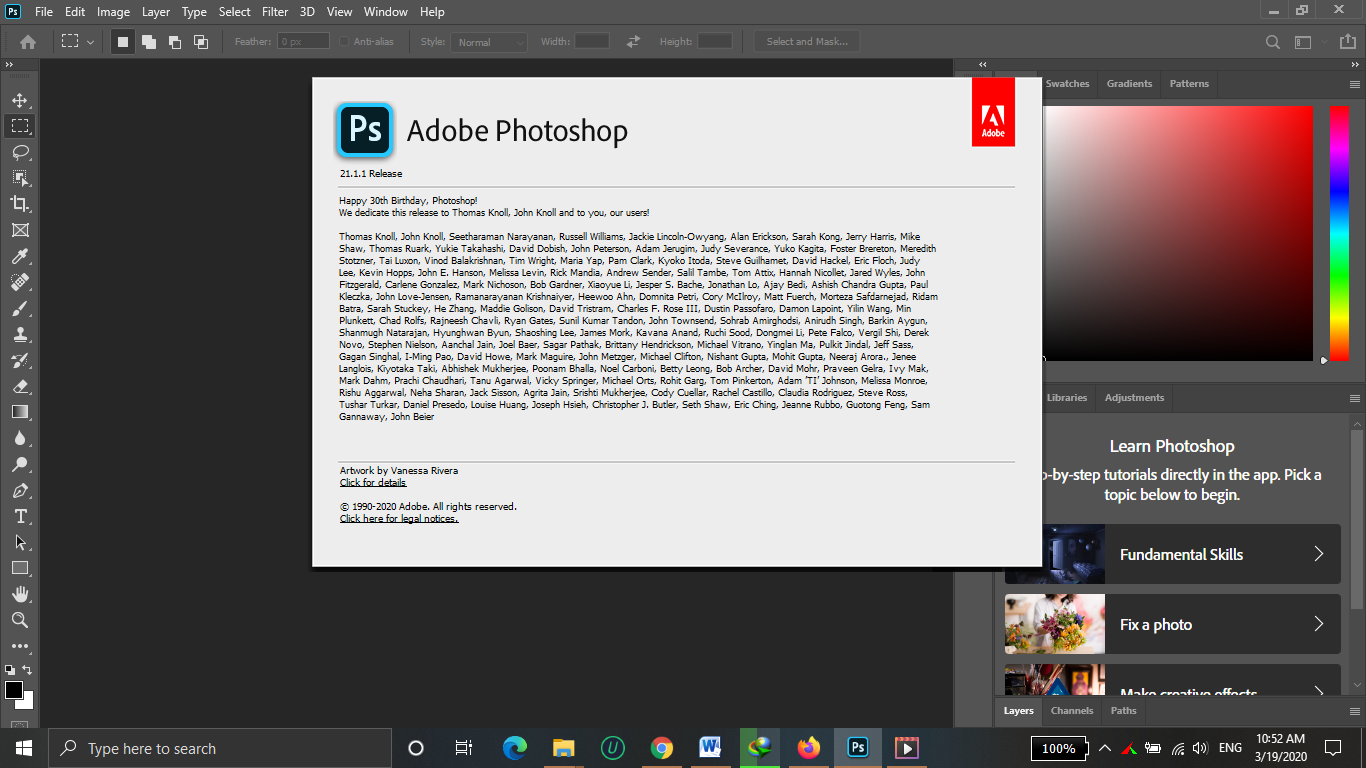Viewport: 1366px width, 768px height.
Task: Click the Feather input field
Action: 304,42
